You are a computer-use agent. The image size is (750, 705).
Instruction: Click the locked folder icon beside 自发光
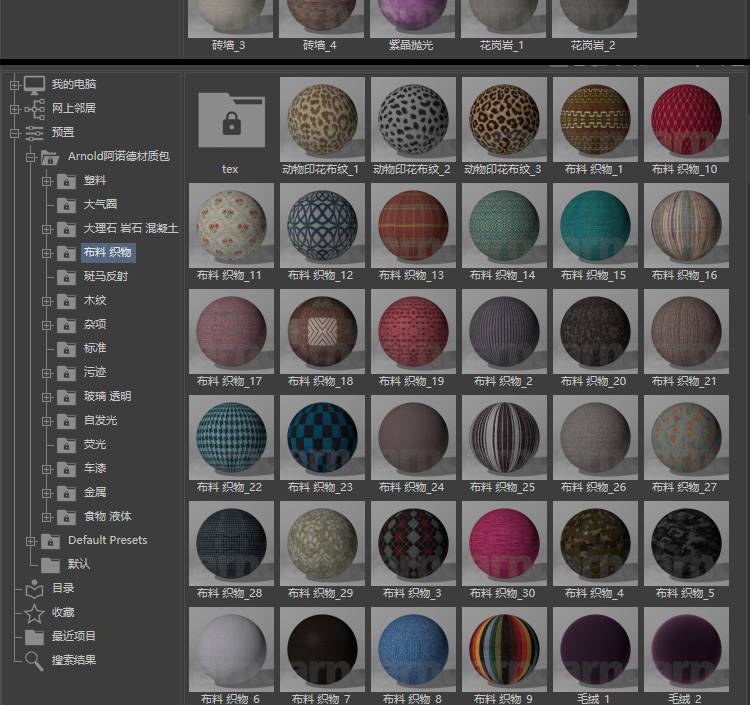click(x=66, y=421)
